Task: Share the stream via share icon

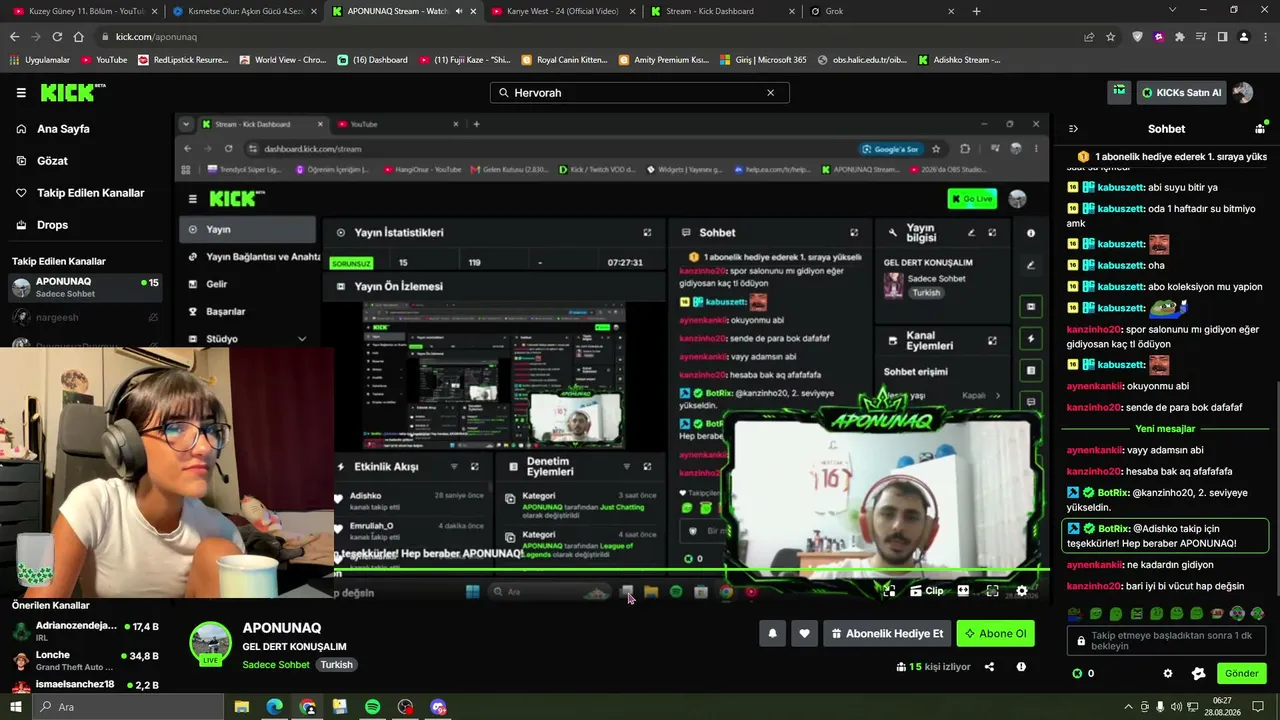Action: point(989,667)
